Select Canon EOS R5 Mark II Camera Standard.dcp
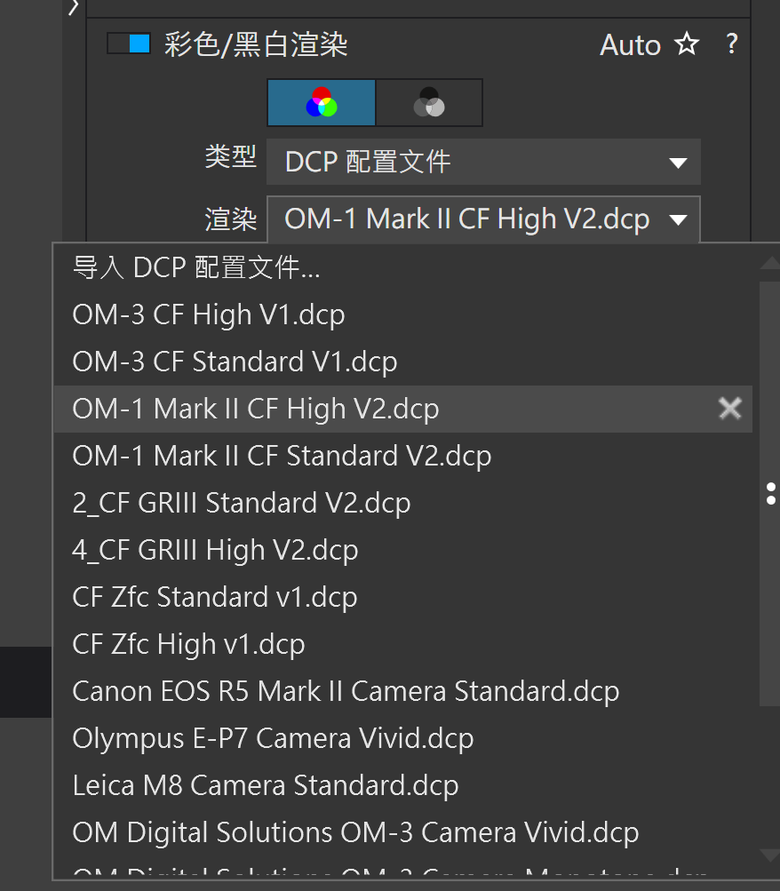 pos(403,692)
